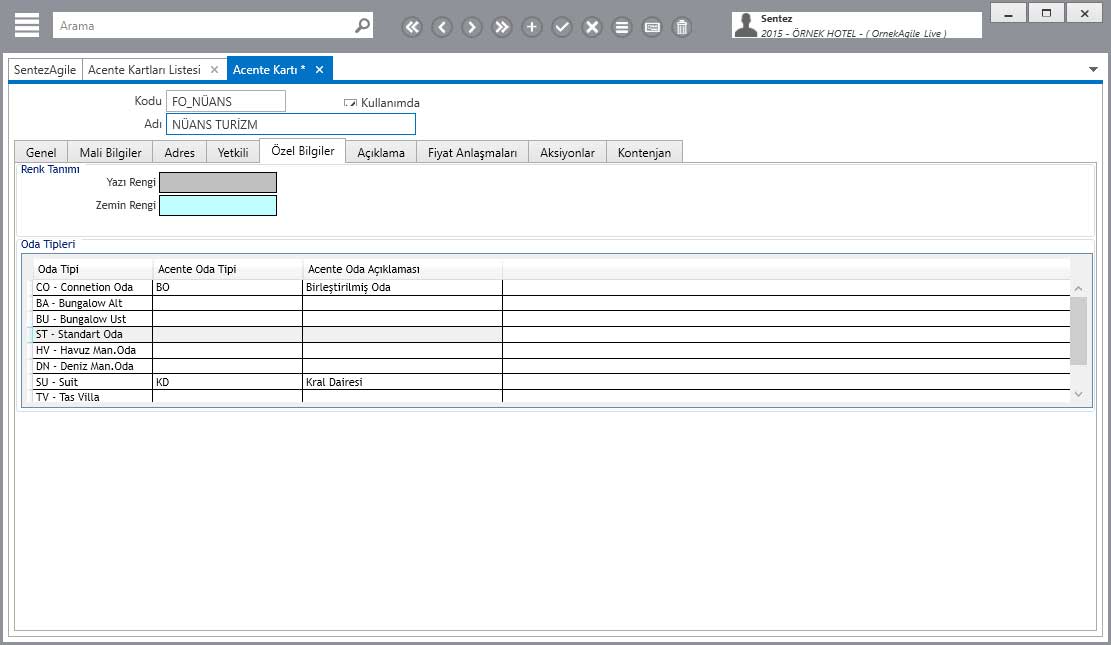Select the TV - Tas Villa row

(551, 397)
